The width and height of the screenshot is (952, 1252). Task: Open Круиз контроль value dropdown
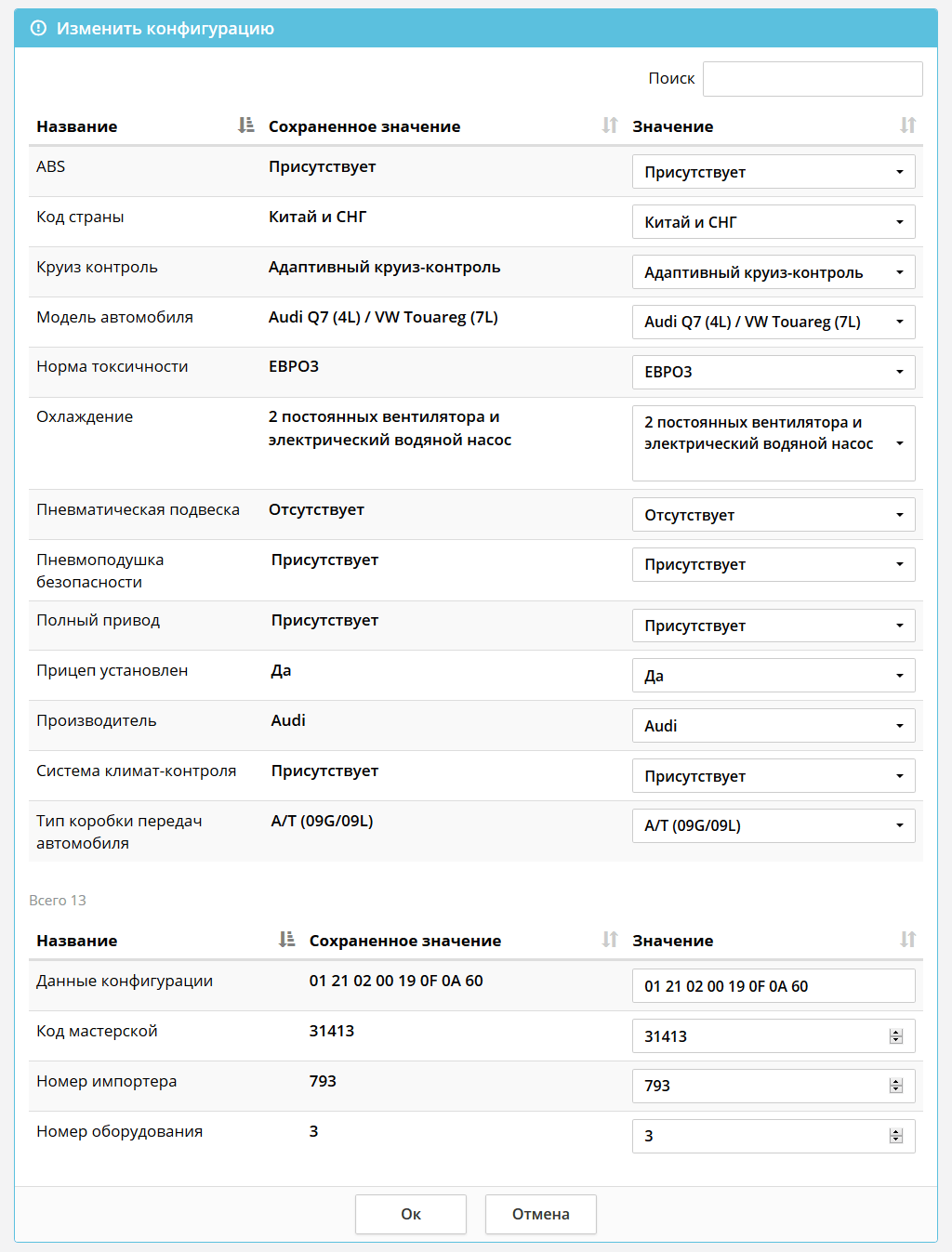pos(773,272)
